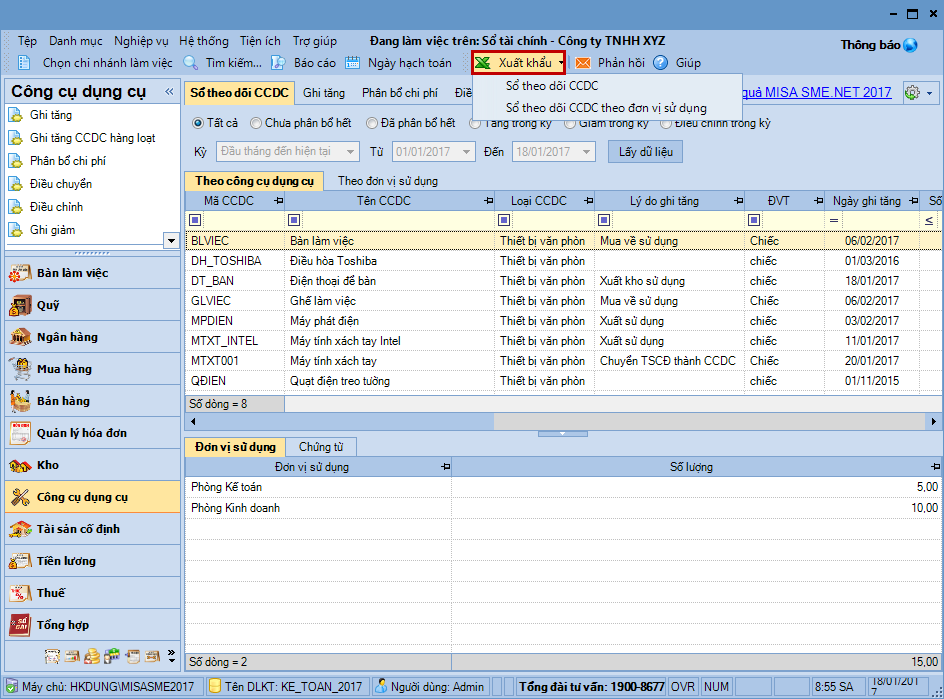Viewport: 944px width, 699px height.
Task: Switch to the Chứng từ tab
Action: pos(320,447)
